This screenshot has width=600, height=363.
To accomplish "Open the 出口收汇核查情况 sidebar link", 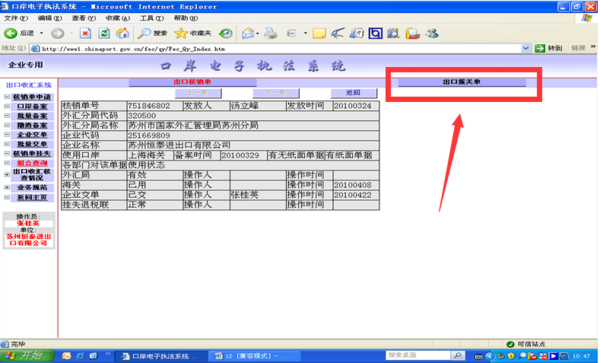I will pos(32,175).
